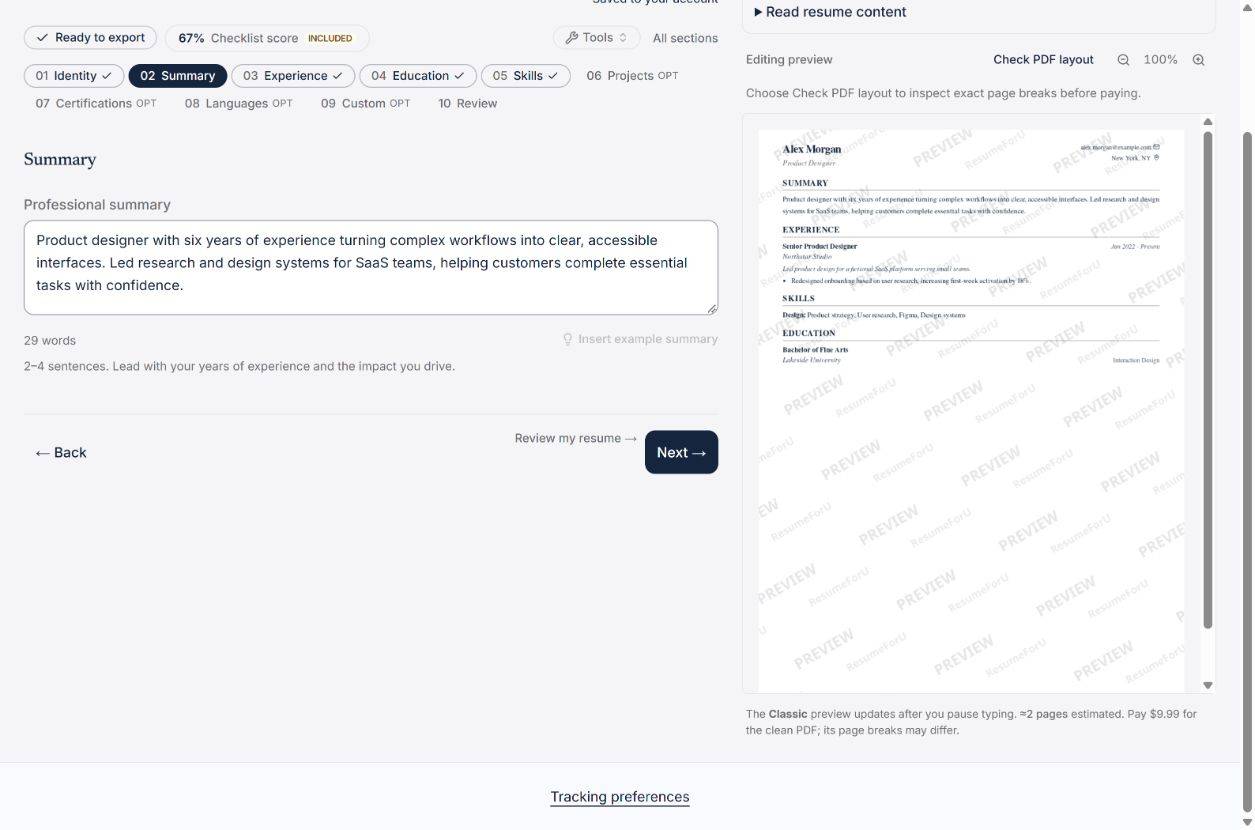This screenshot has width=1255, height=830.
Task: Zoom in the resume preview
Action: (1198, 60)
